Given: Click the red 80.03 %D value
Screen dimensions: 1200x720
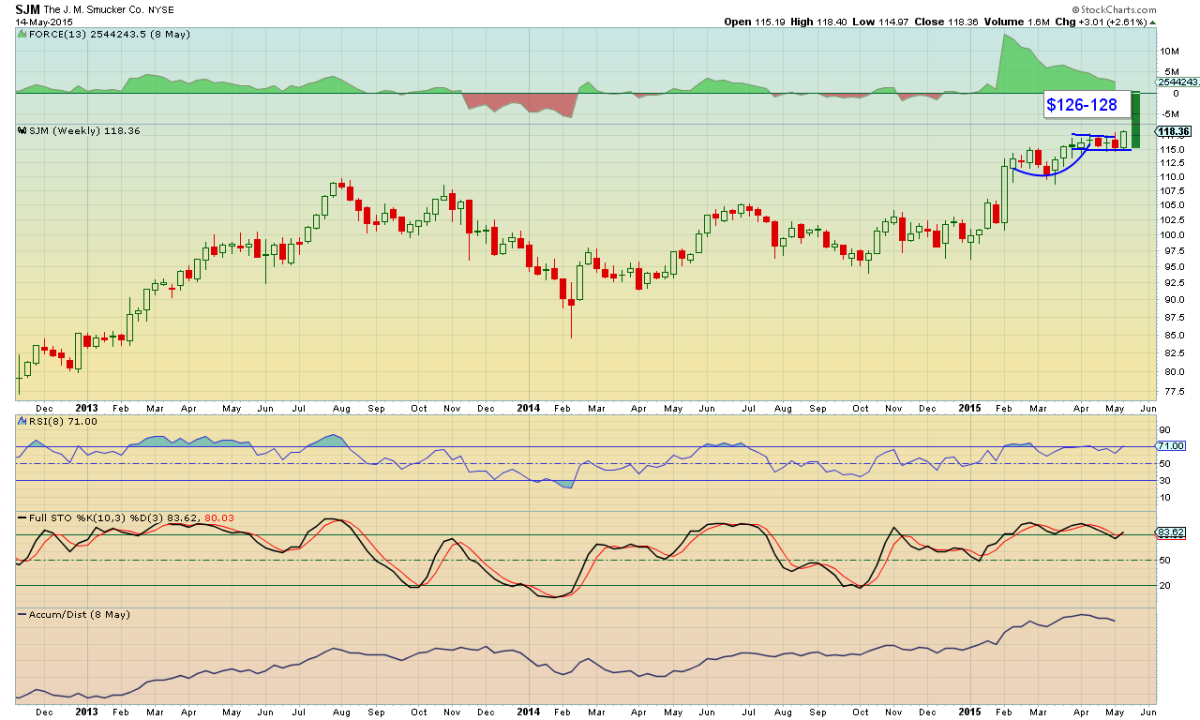Looking at the screenshot, I should pyautogui.click(x=217, y=518).
